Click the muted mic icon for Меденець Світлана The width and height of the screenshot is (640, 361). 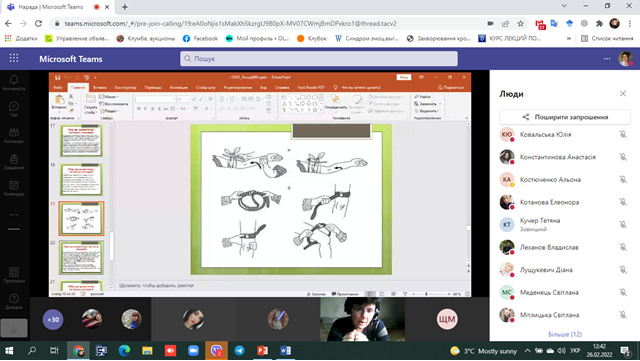coord(622,292)
